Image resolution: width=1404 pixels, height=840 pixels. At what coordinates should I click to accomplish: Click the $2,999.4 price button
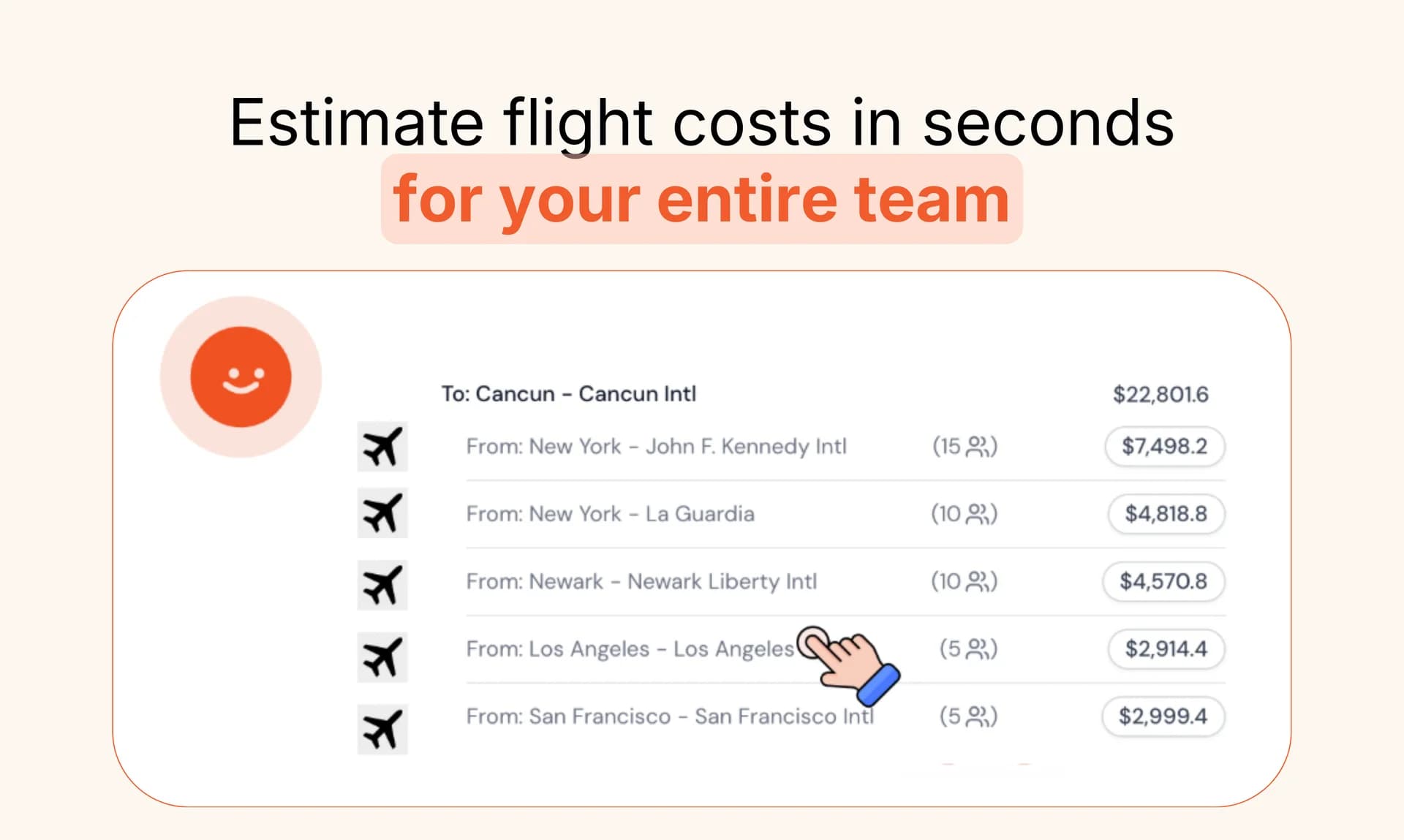point(1163,716)
